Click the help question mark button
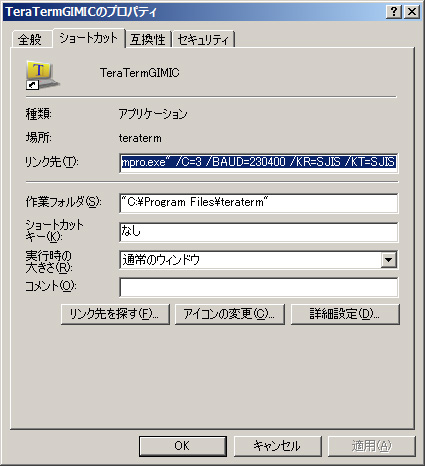Image resolution: width=425 pixels, height=466 pixels. [394, 12]
